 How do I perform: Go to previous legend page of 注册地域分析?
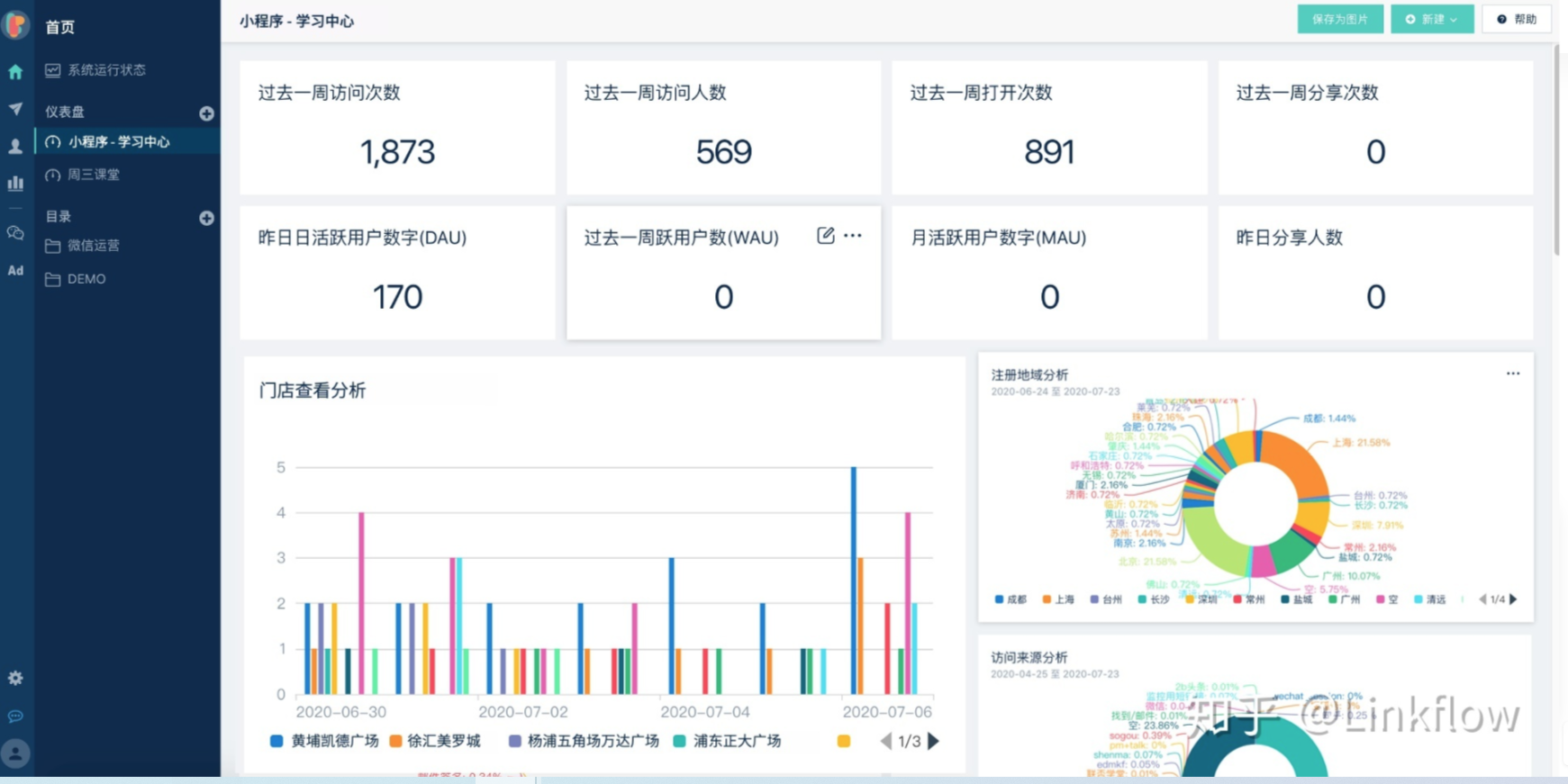tap(1482, 599)
